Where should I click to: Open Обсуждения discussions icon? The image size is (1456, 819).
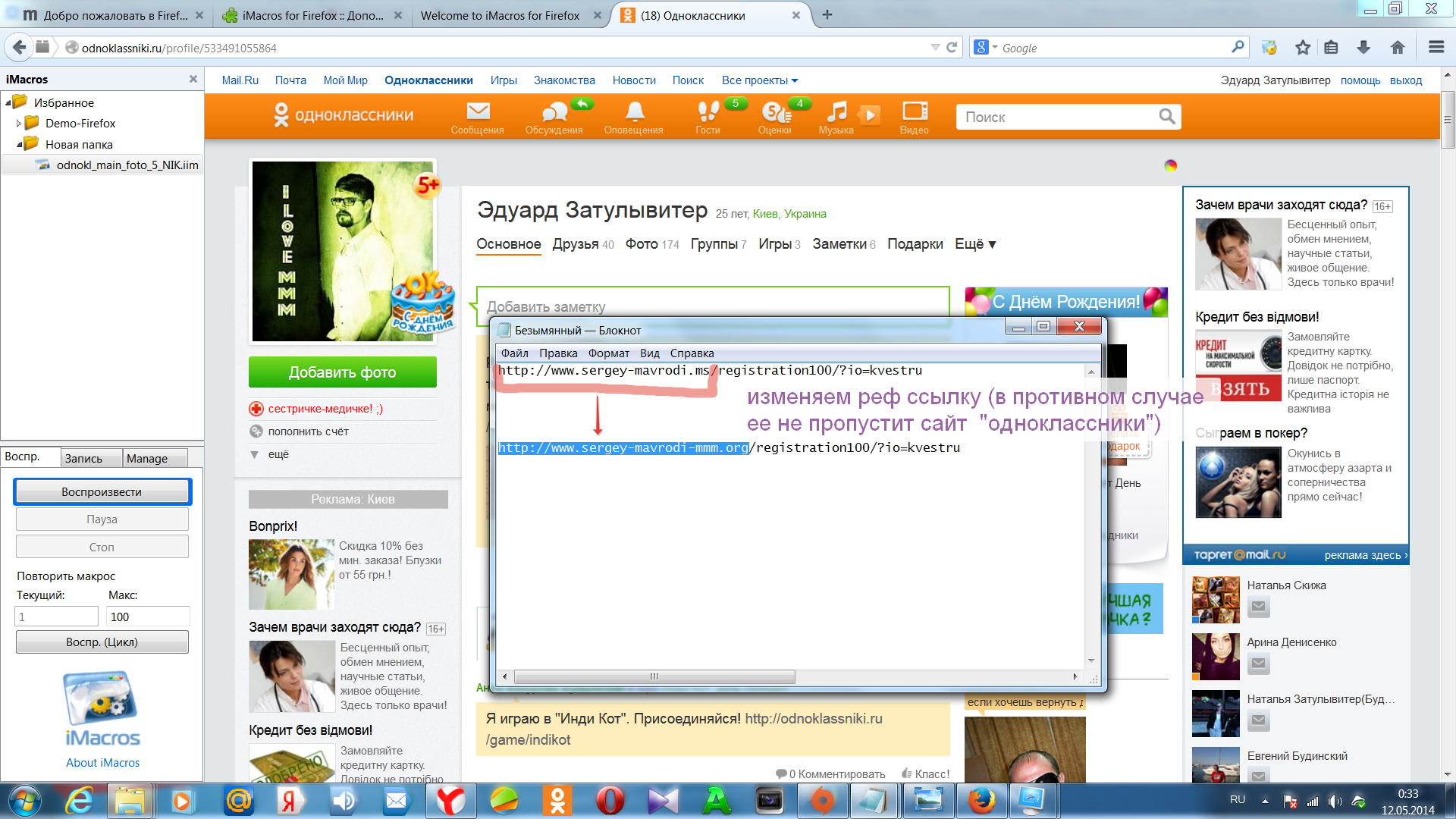(x=554, y=118)
